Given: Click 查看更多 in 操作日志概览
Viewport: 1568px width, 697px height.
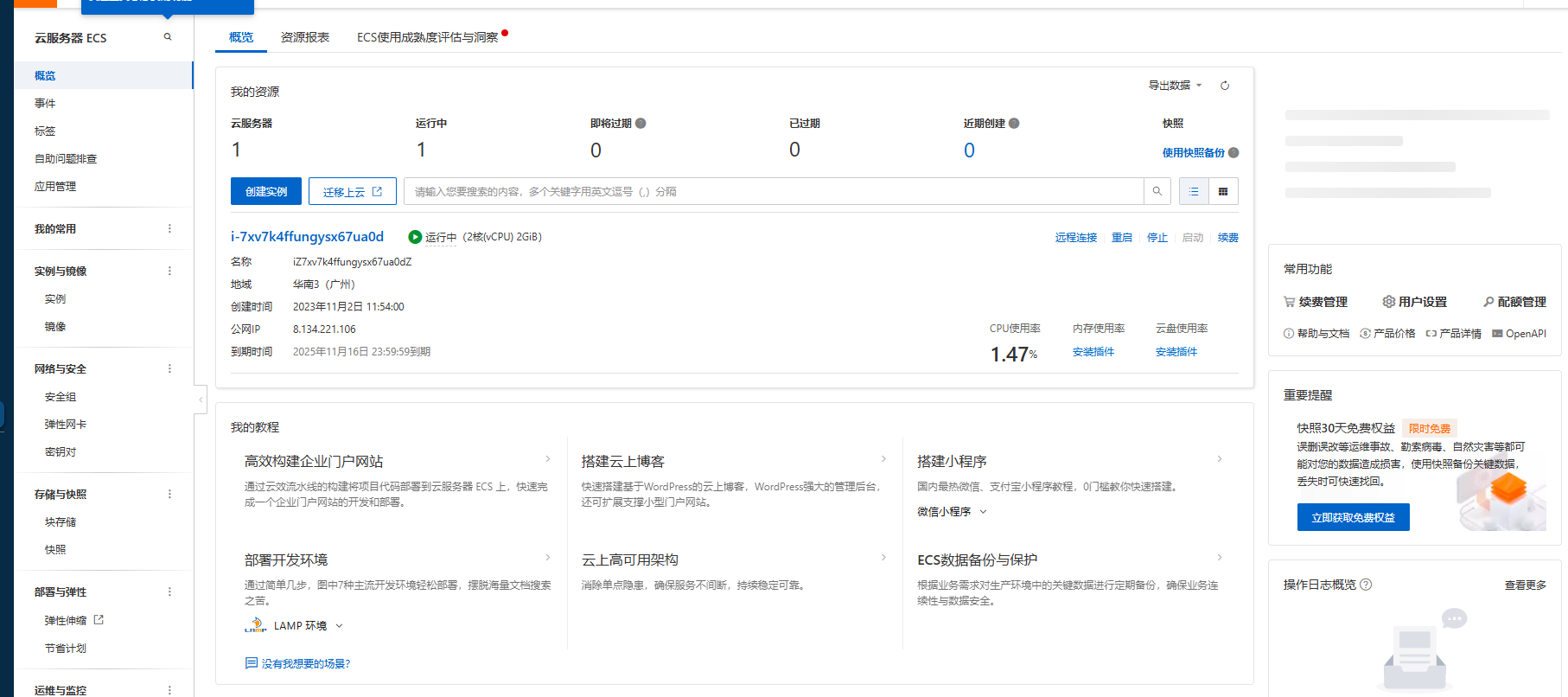Looking at the screenshot, I should (x=1526, y=585).
